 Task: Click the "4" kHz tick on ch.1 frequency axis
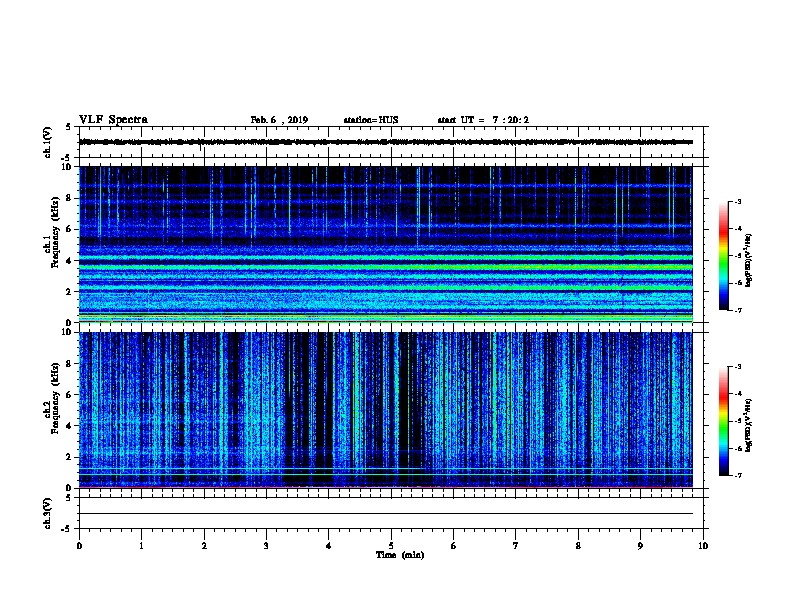click(x=69, y=260)
